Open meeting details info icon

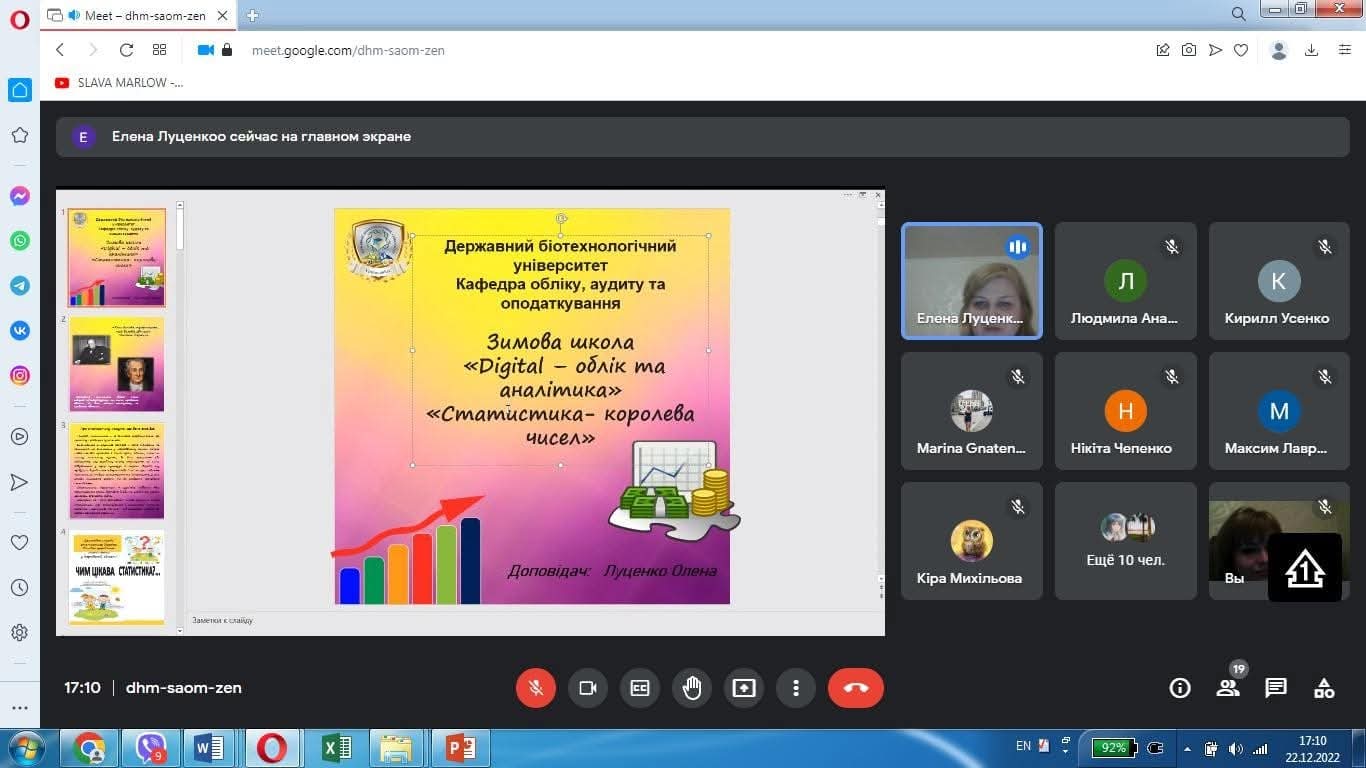[1180, 688]
